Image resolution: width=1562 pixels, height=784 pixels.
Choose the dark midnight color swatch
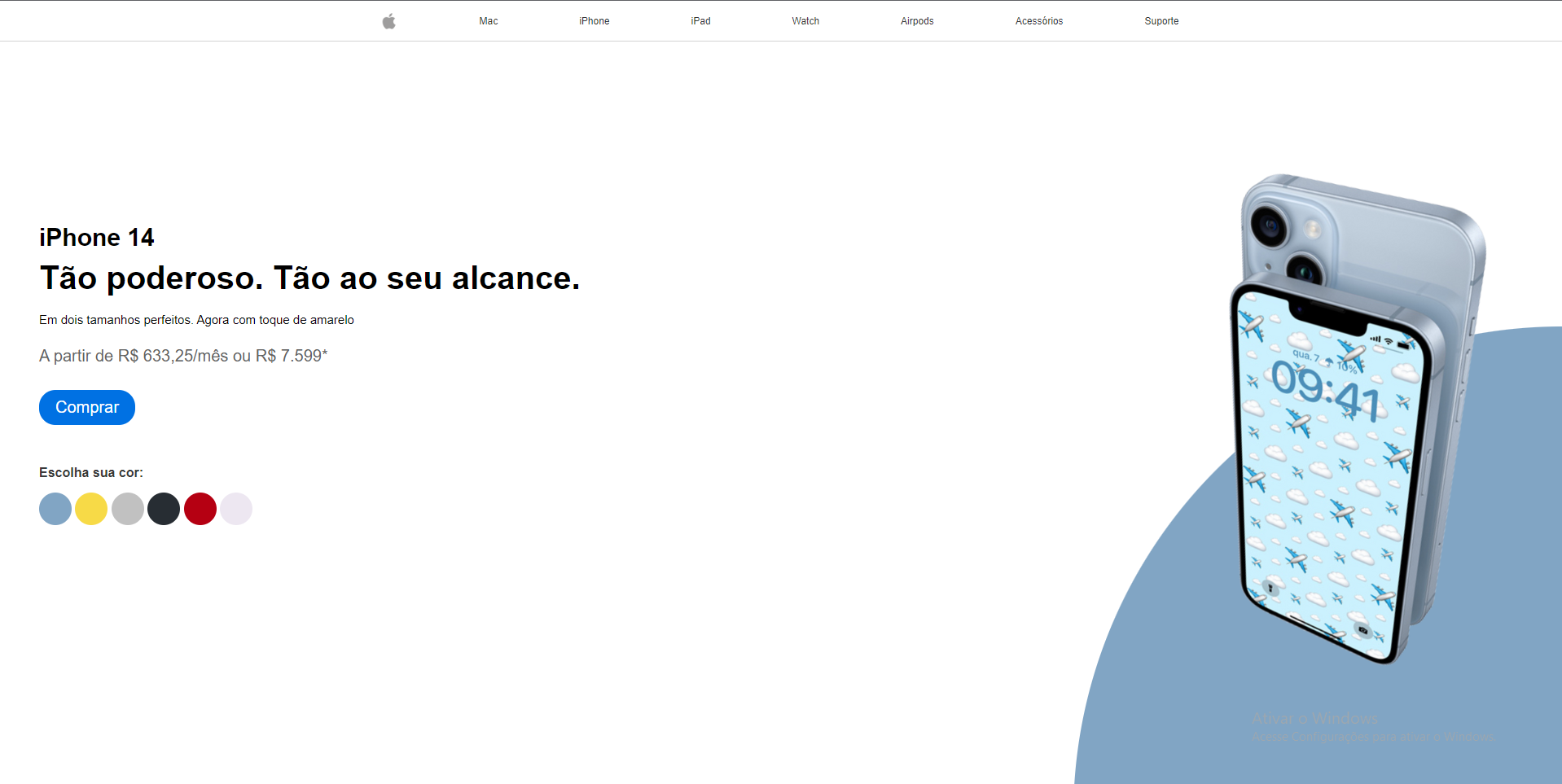(164, 509)
